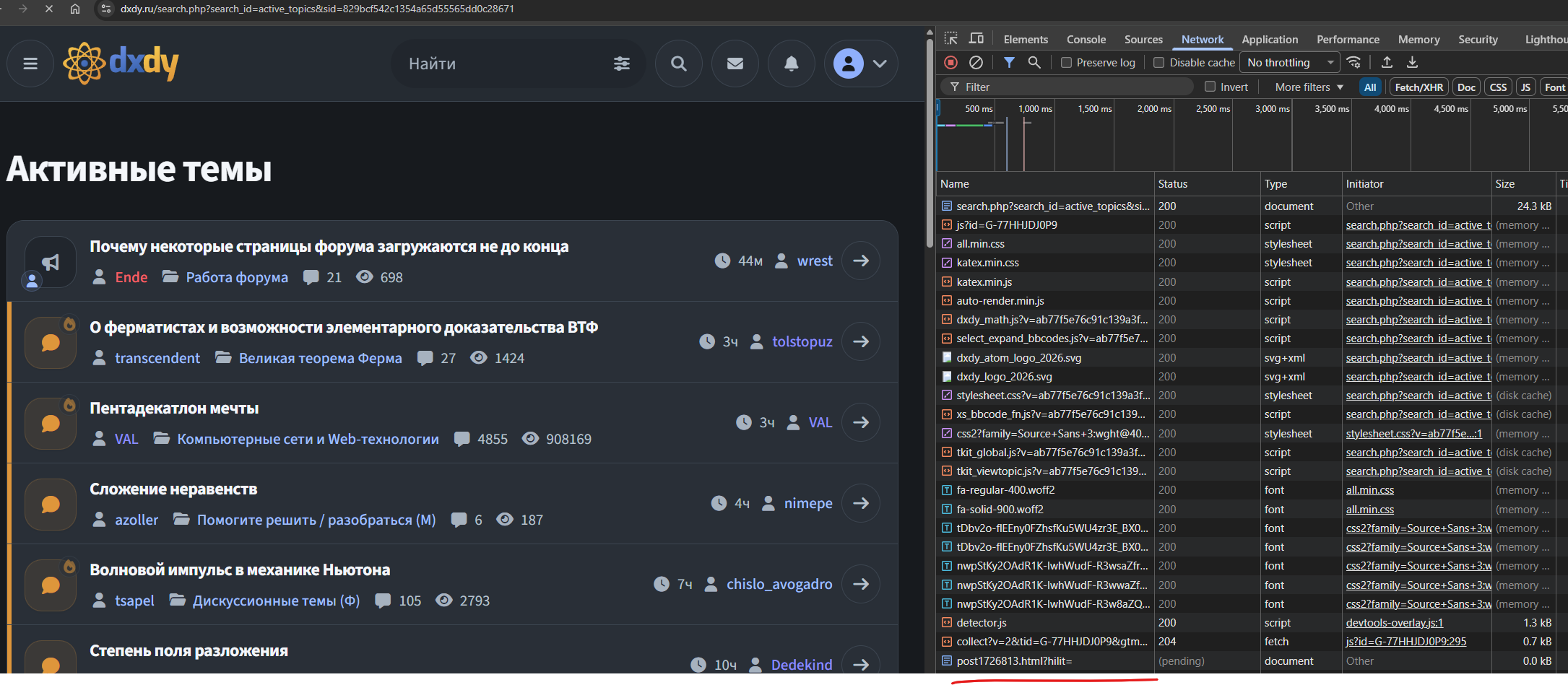Filter requests by Fetch/XHR
The width and height of the screenshot is (1568, 685).
click(1418, 87)
